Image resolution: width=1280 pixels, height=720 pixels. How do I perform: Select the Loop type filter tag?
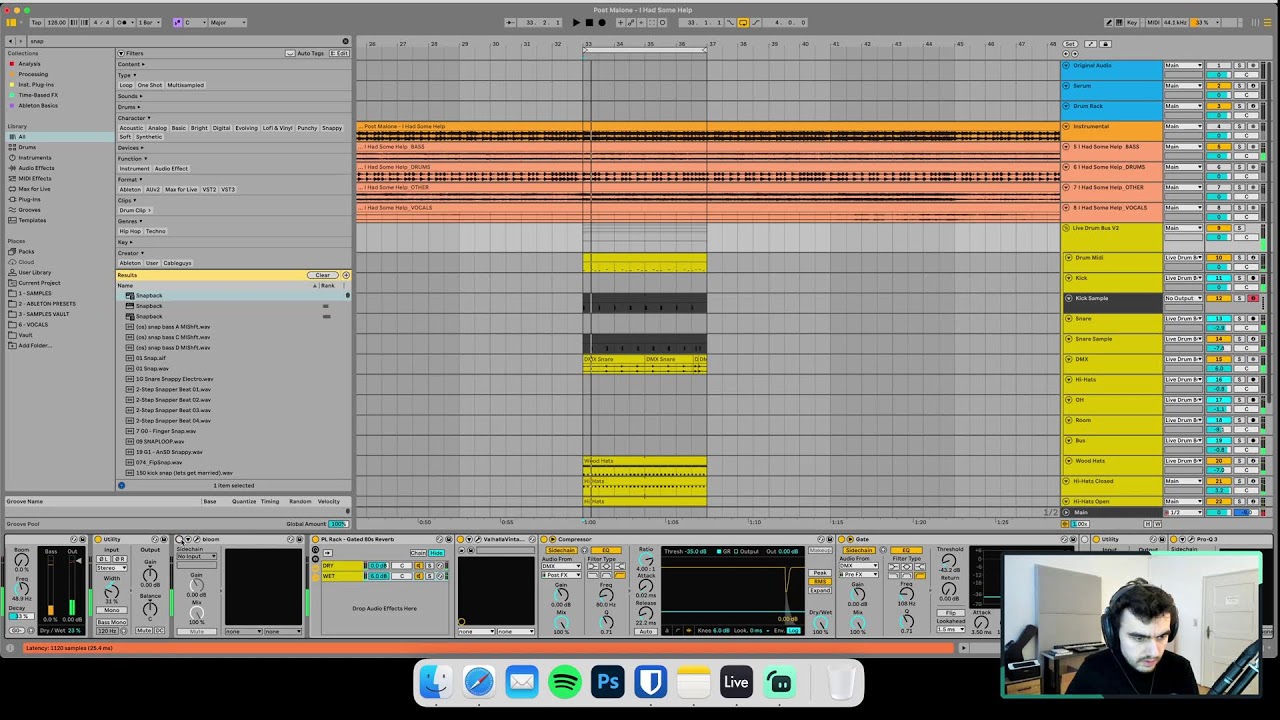coord(126,85)
